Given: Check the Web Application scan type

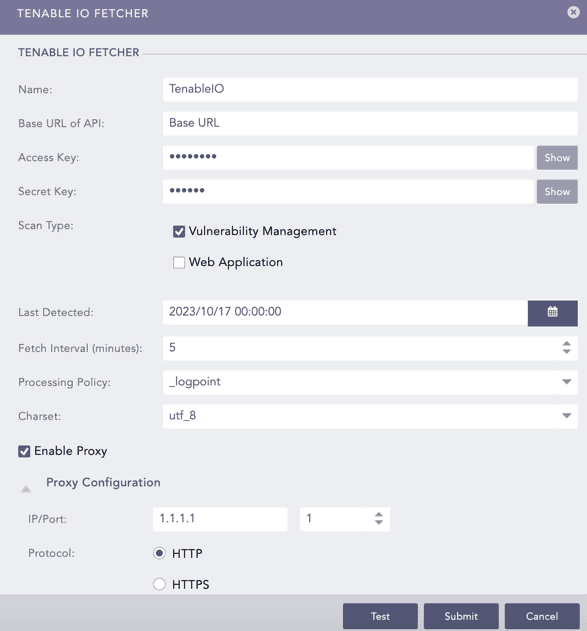Looking at the screenshot, I should 179,262.
